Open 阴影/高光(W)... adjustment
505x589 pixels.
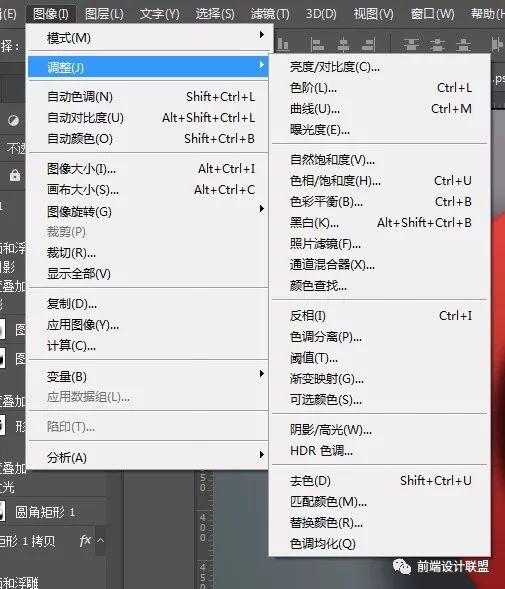[x=380, y=429]
